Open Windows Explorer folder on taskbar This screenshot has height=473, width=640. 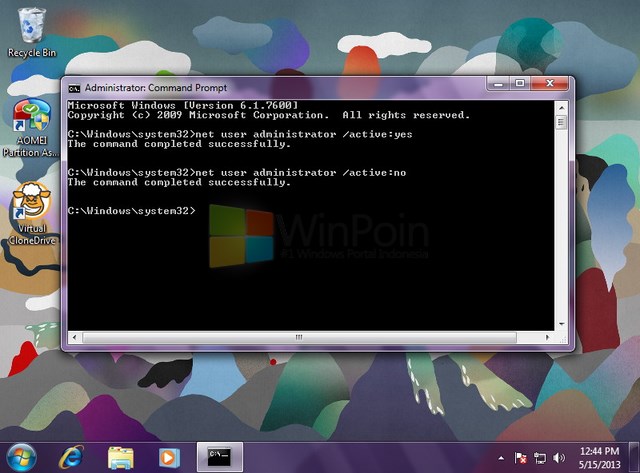(x=120, y=457)
